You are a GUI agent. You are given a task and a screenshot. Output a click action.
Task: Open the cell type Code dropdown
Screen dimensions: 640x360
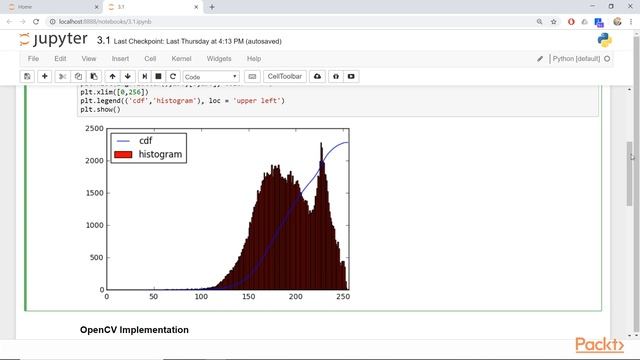pyautogui.click(x=211, y=77)
